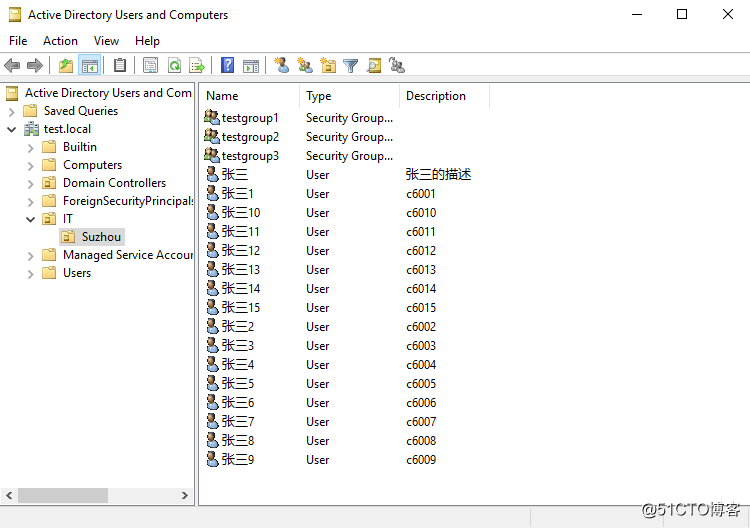Create a new organizational unit with toolbar icon
Screen dimensions: 750x528
(328, 65)
